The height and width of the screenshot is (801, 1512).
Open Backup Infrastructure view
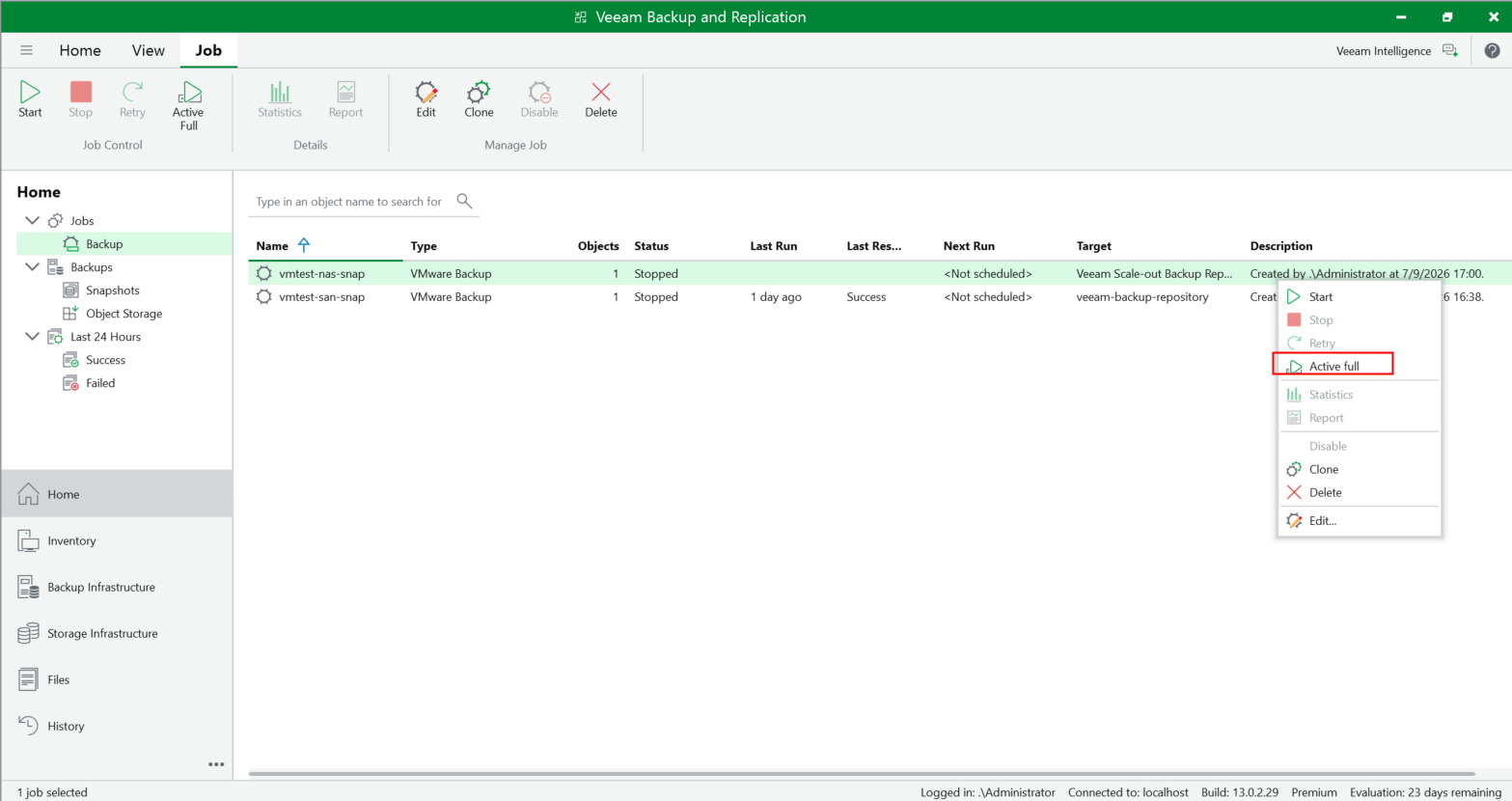[x=117, y=587]
